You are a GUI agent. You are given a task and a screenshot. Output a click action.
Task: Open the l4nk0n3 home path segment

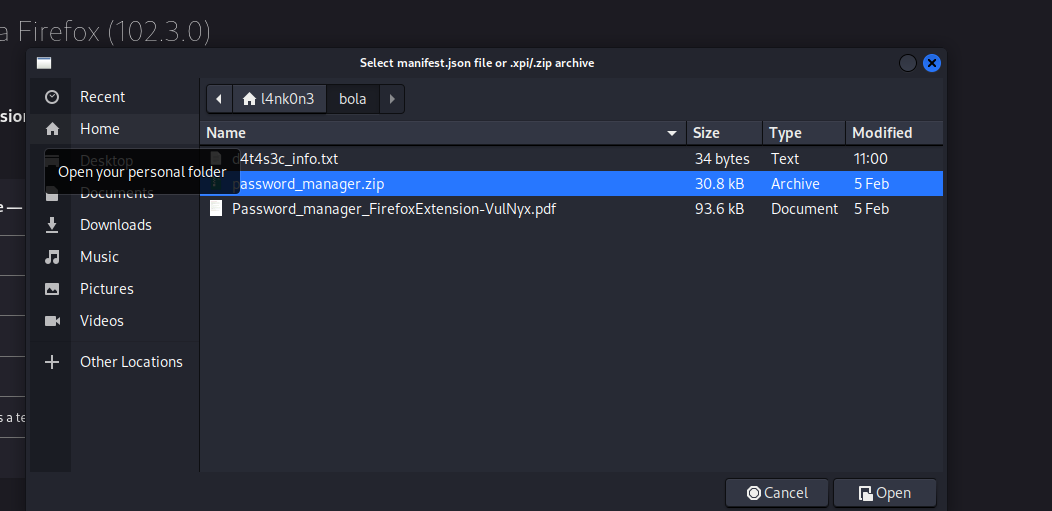coord(279,99)
